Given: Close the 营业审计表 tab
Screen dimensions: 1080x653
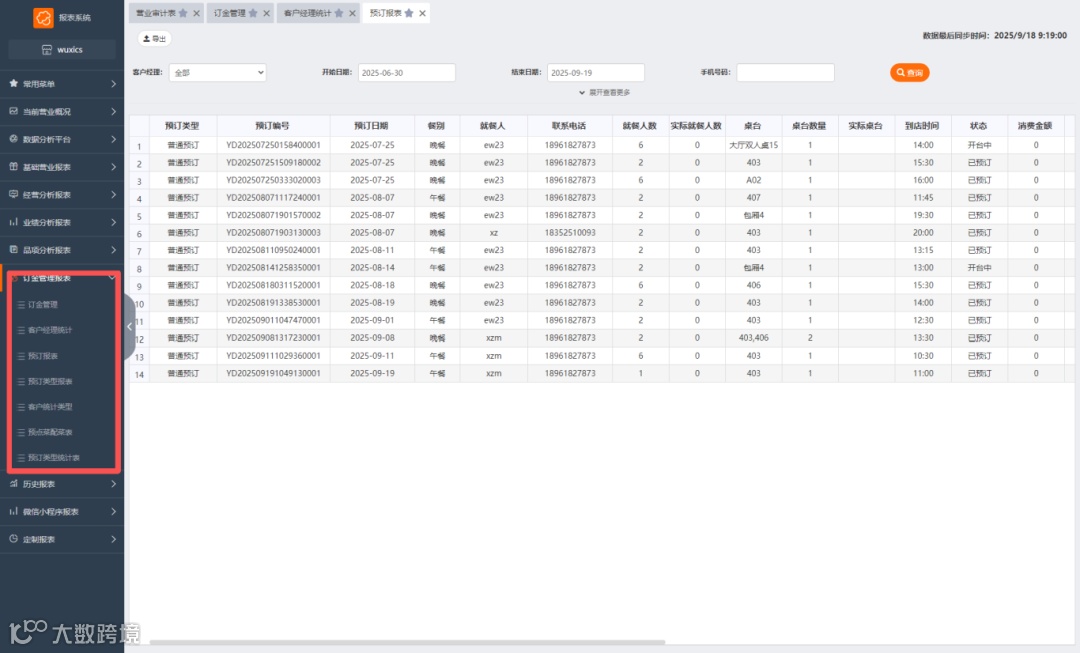Looking at the screenshot, I should [x=196, y=13].
